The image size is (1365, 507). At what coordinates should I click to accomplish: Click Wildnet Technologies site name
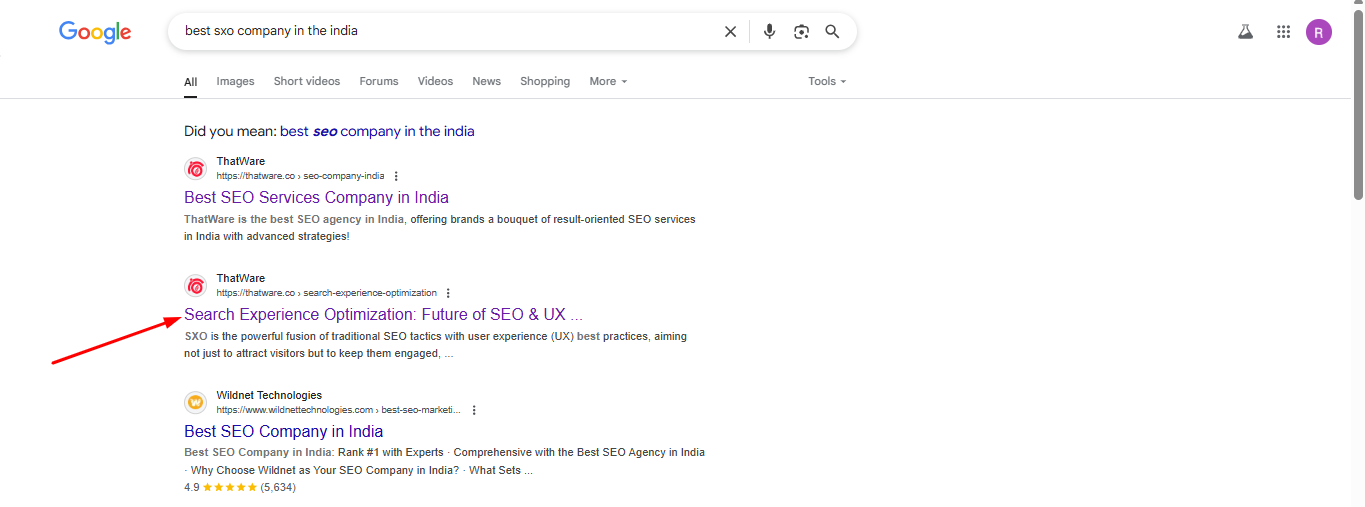click(x=269, y=395)
